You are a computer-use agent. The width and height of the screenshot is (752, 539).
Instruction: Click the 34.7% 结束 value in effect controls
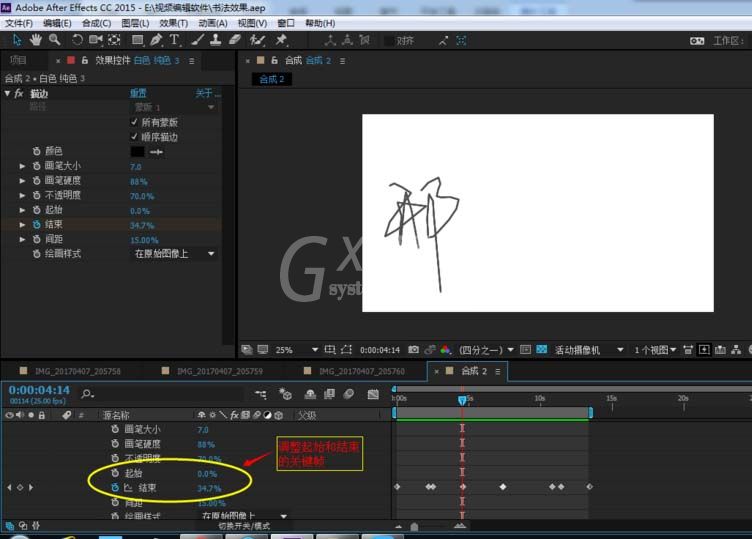click(142, 225)
